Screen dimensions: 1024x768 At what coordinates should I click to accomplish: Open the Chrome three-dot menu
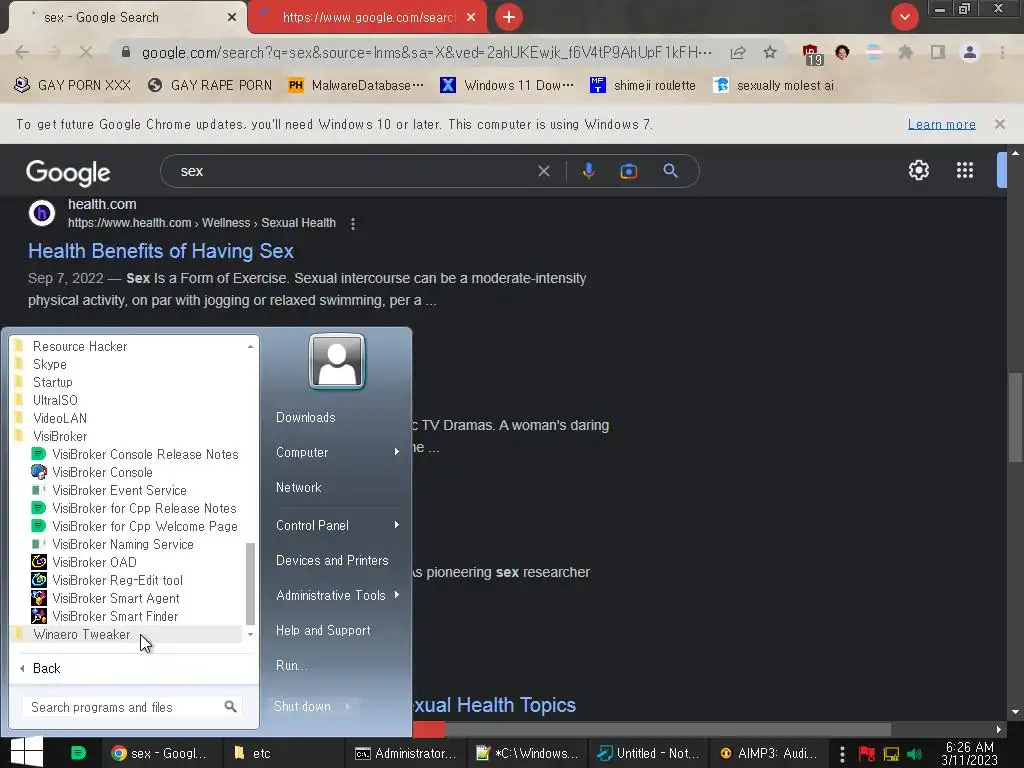(x=1002, y=52)
